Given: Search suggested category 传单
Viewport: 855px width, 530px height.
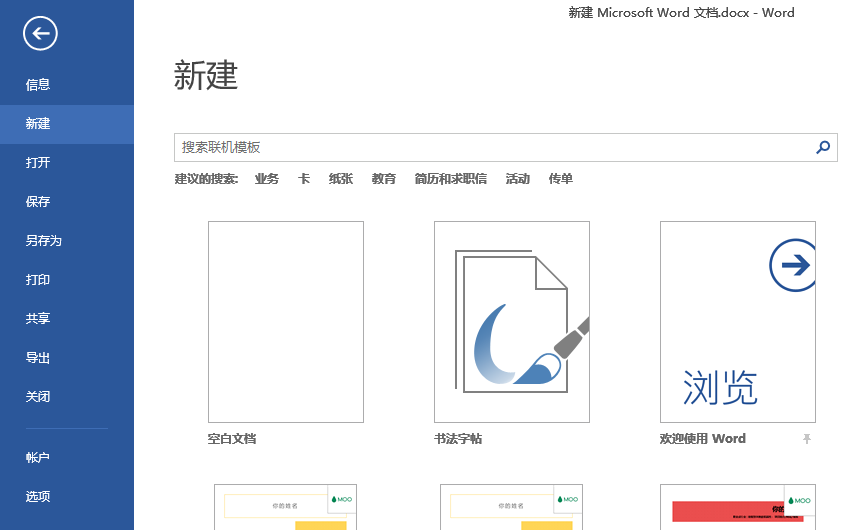Looking at the screenshot, I should [561, 179].
